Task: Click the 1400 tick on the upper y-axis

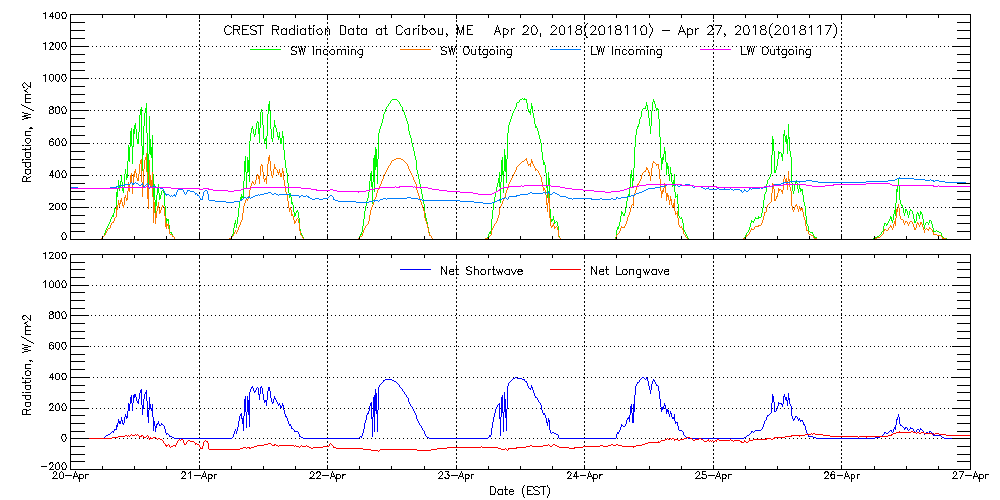Action: point(54,18)
